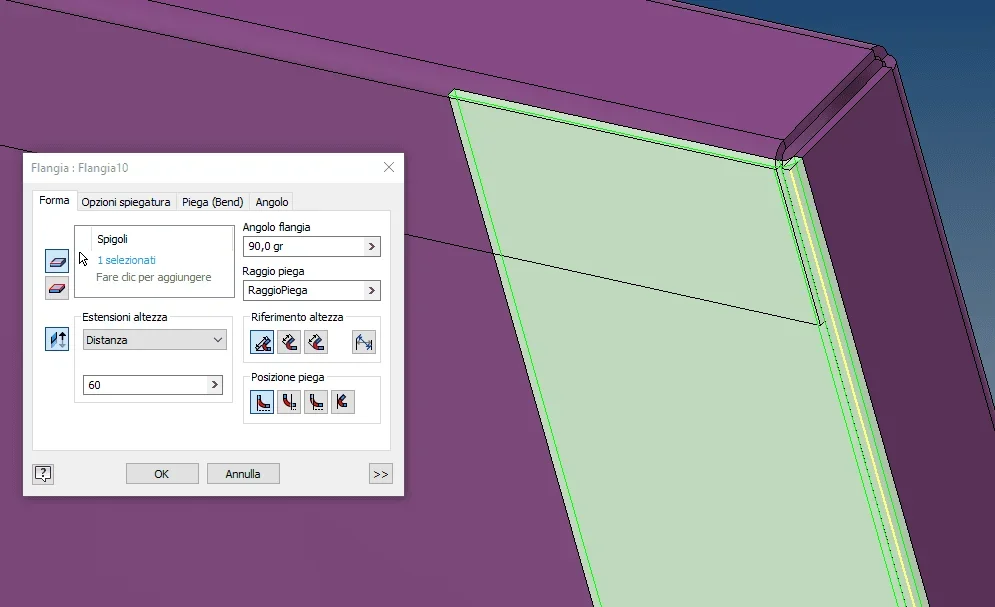995x607 pixels.
Task: Switch to the Angolo tab
Action: (x=272, y=202)
